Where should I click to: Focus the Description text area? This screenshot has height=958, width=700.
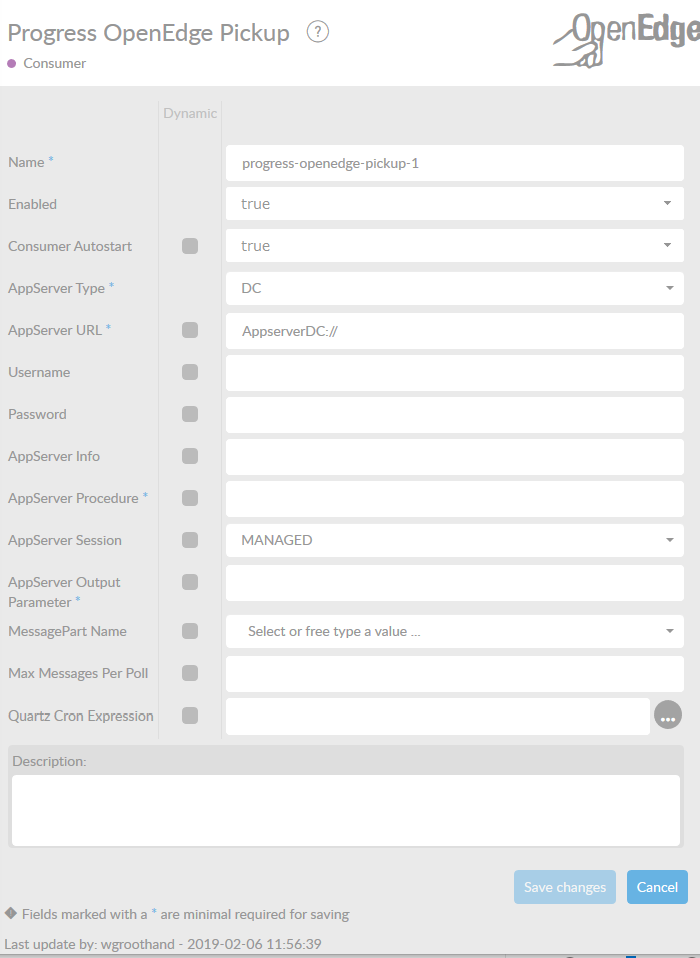click(345, 810)
